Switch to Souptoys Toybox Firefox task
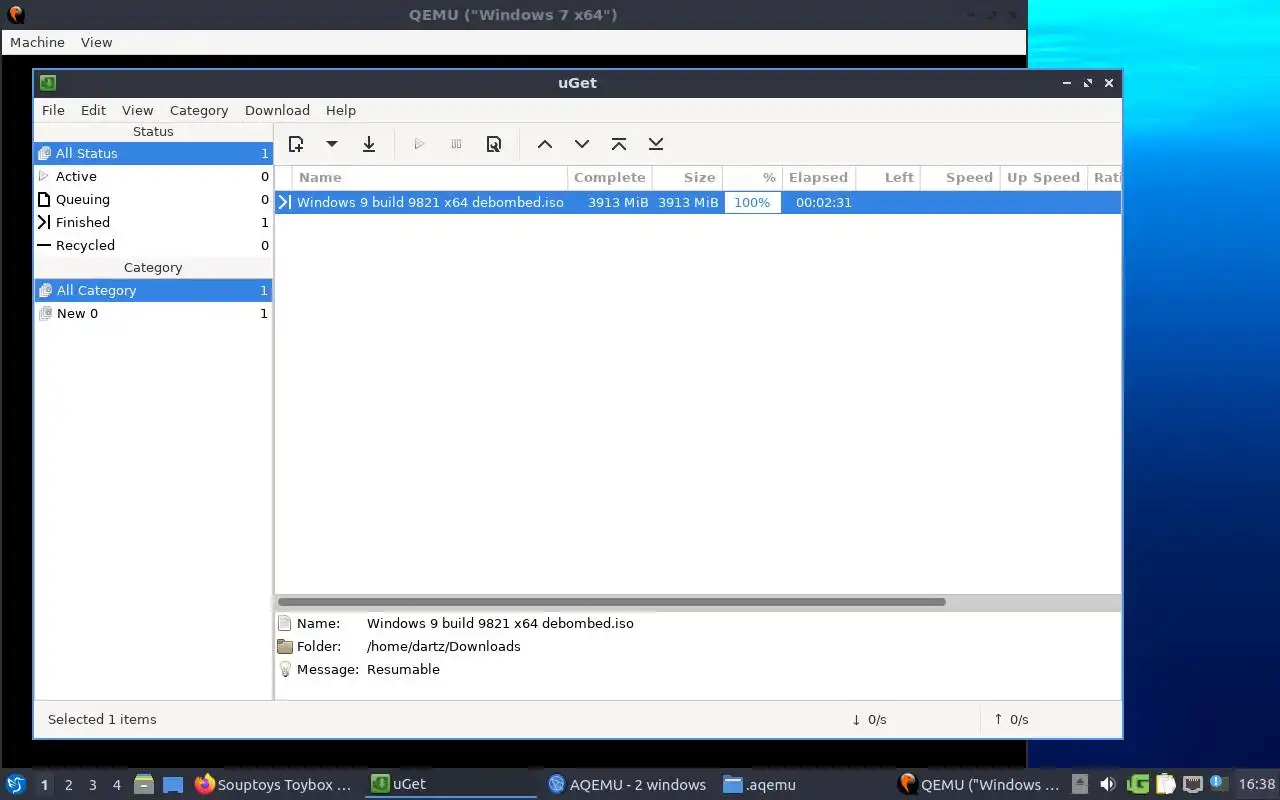The height and width of the screenshot is (800, 1280). (274, 785)
